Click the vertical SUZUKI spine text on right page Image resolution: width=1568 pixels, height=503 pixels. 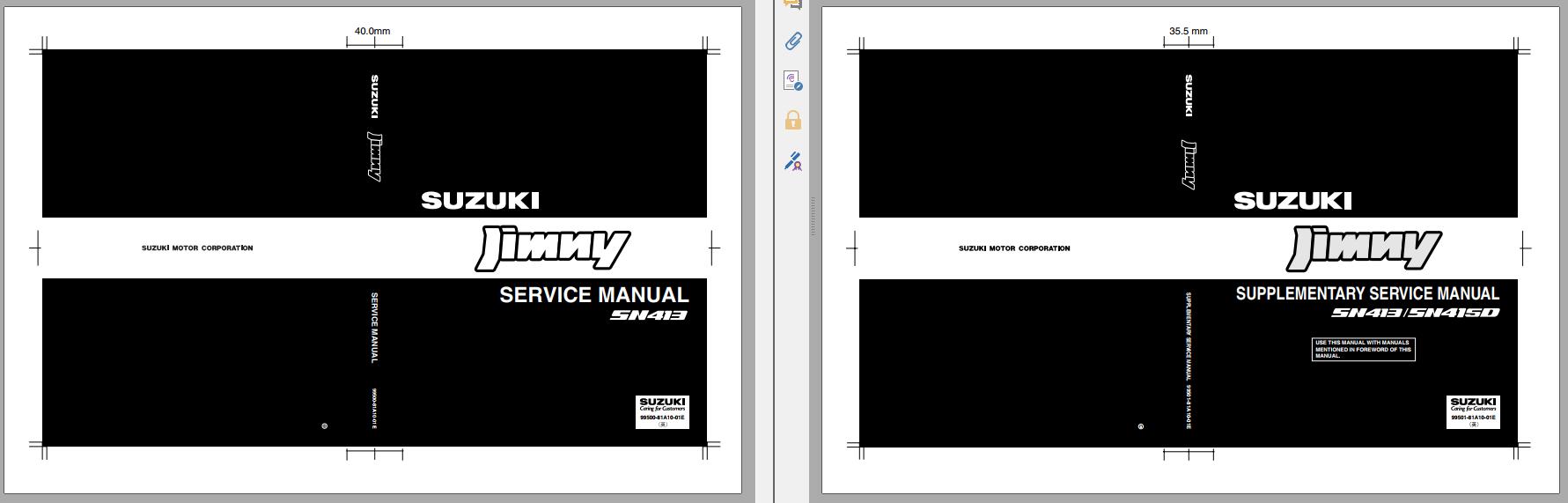[1189, 96]
